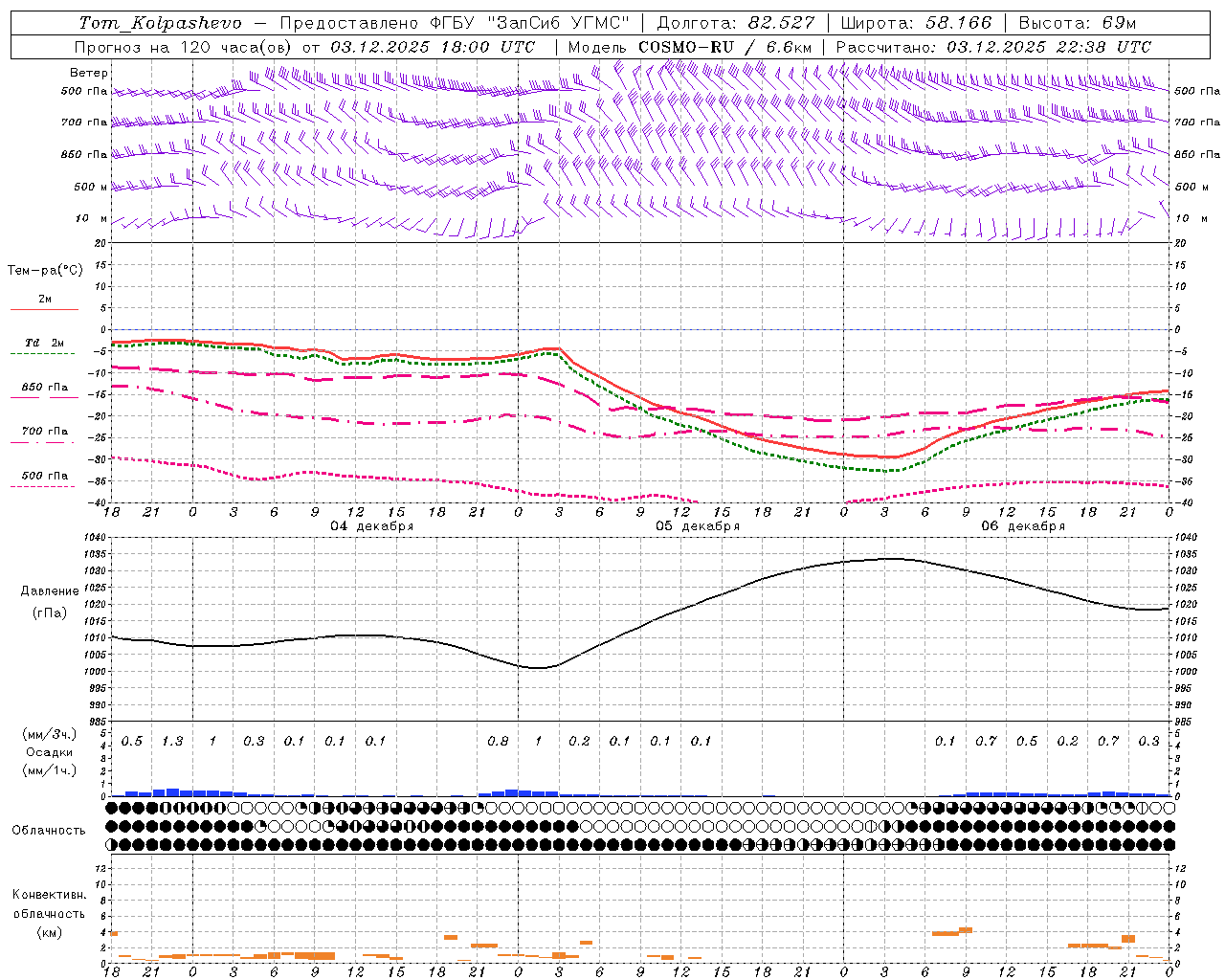Click the date label 04 декабря
This screenshot has height=980, width=1225.
tap(371, 526)
